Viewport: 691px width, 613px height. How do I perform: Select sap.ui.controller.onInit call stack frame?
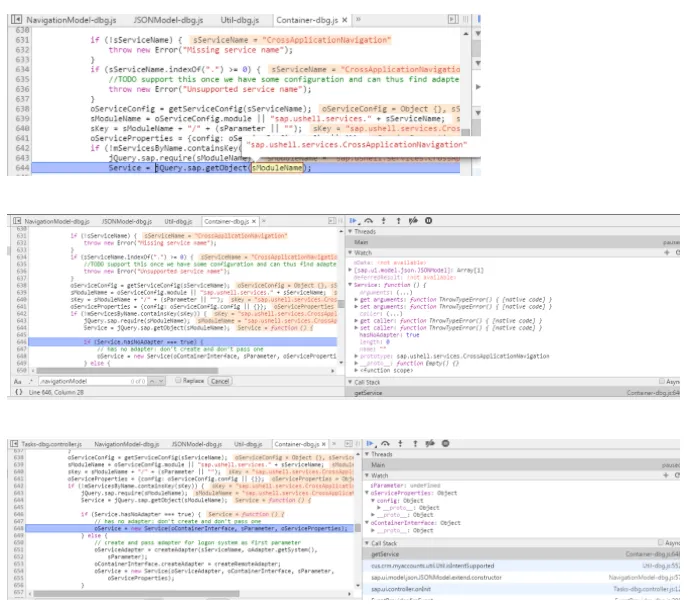click(521, 589)
